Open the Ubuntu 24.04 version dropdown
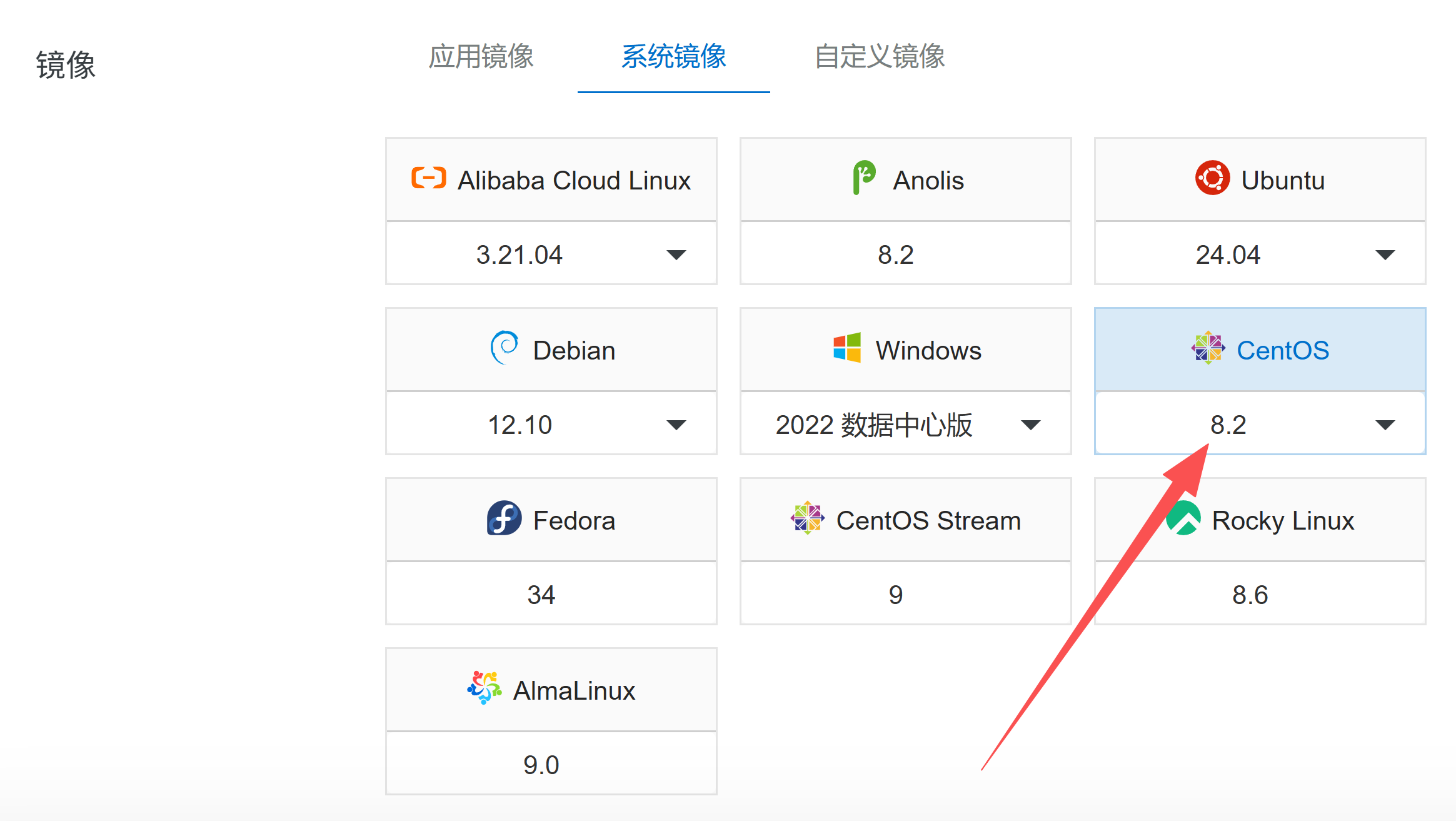 (1385, 255)
